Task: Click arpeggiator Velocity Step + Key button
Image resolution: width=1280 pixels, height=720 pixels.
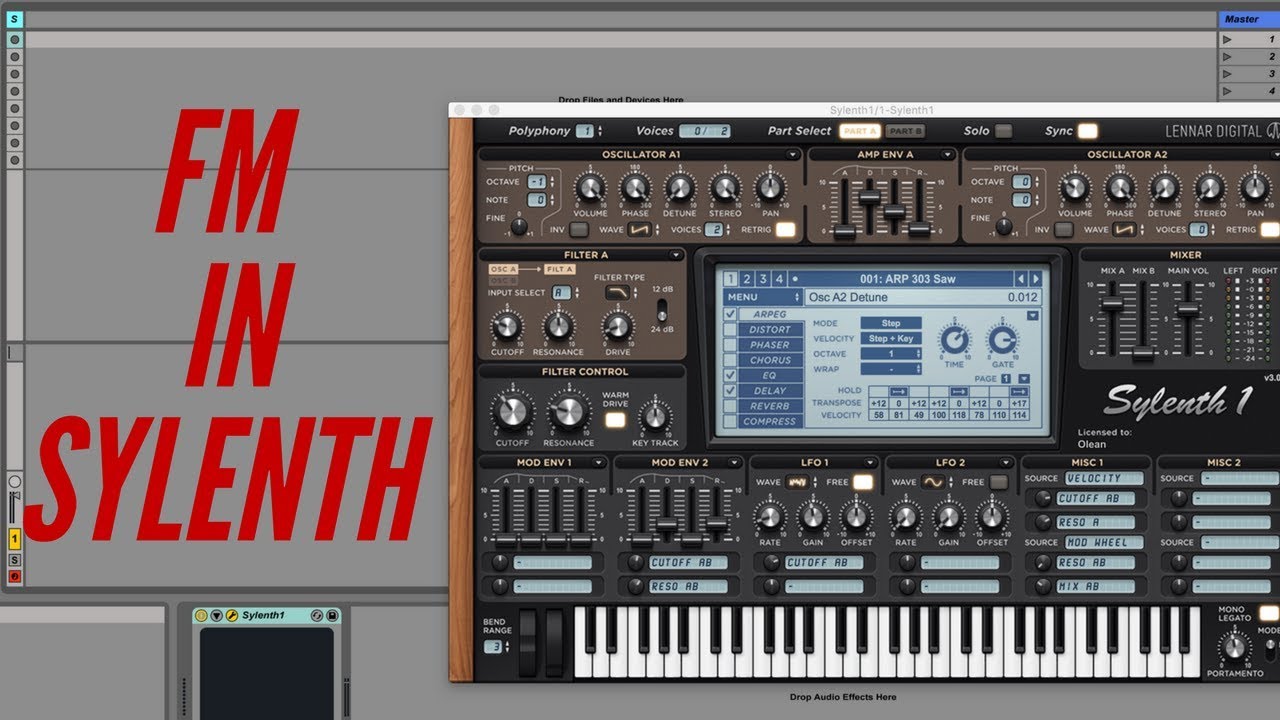Action: (891, 338)
